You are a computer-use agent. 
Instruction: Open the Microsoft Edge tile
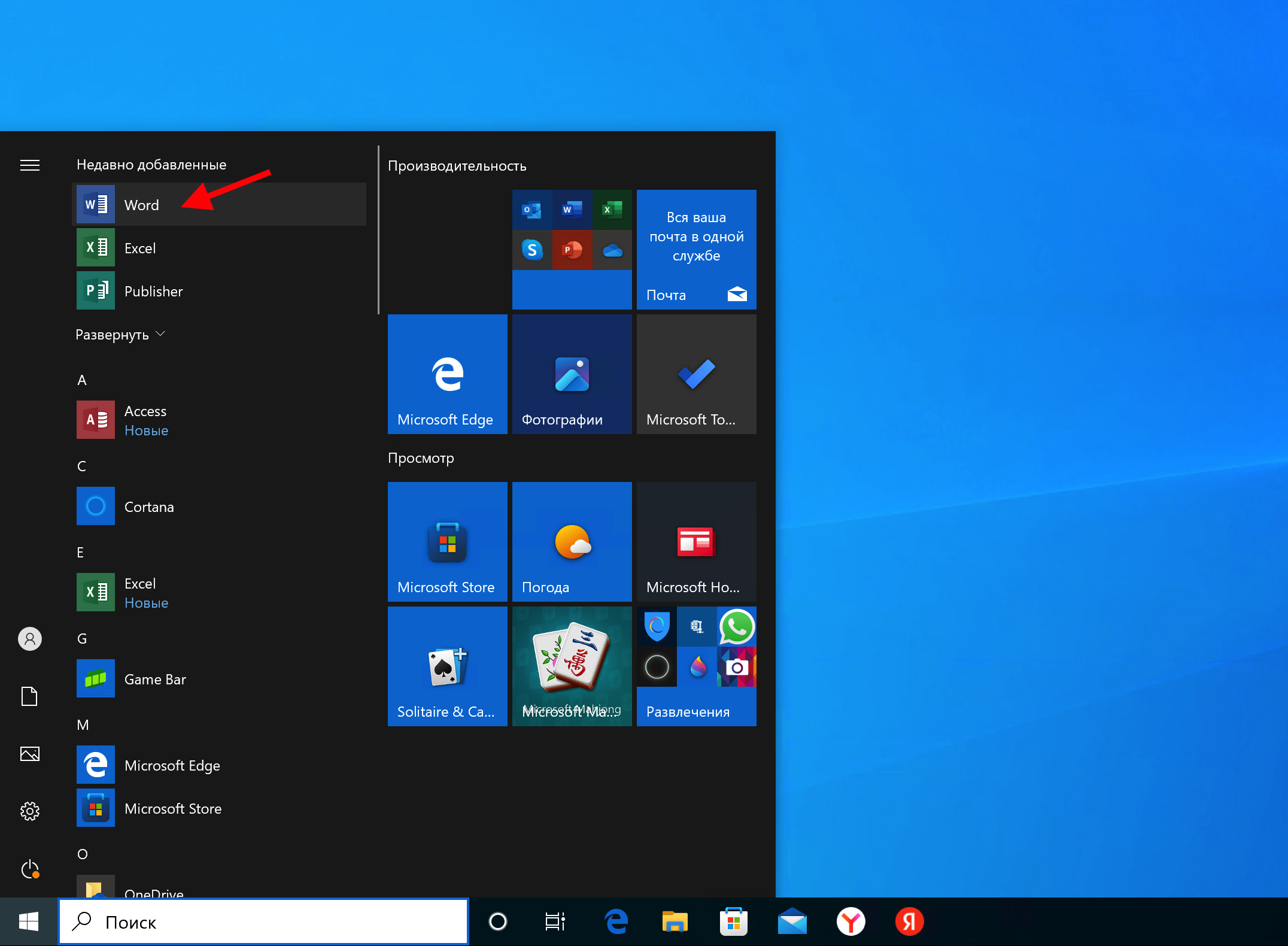tap(448, 374)
